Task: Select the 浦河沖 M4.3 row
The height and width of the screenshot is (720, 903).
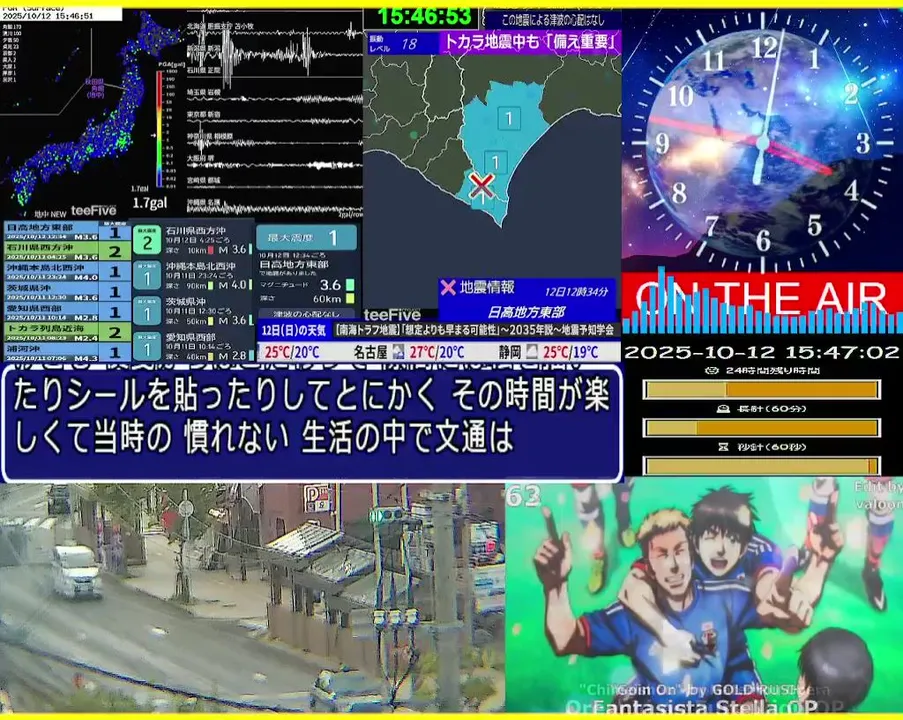Action: [x=67, y=351]
